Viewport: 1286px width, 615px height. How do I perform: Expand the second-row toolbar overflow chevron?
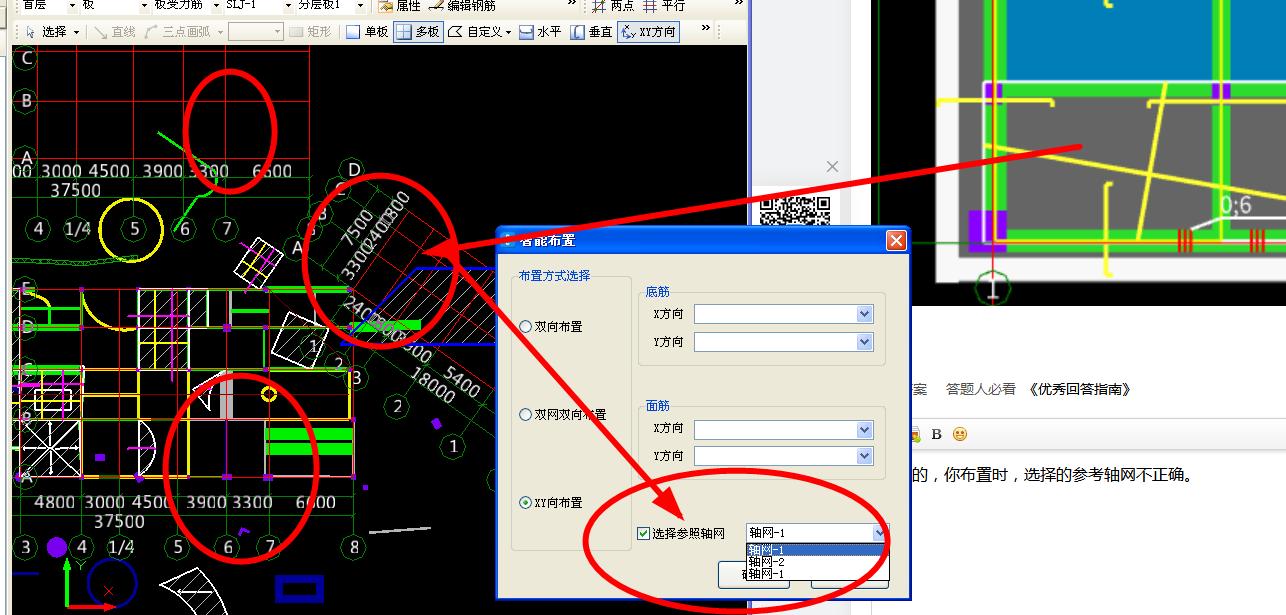[706, 29]
